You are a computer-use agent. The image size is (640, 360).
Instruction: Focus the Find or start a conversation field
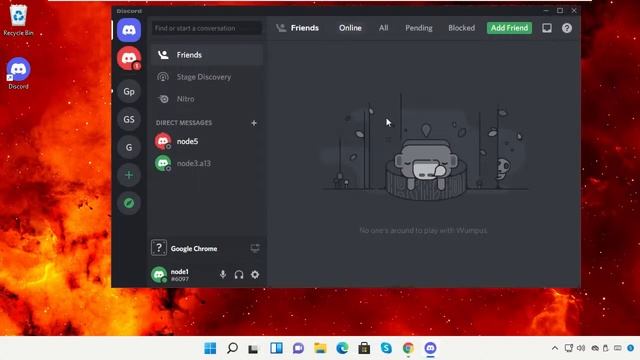(207, 28)
